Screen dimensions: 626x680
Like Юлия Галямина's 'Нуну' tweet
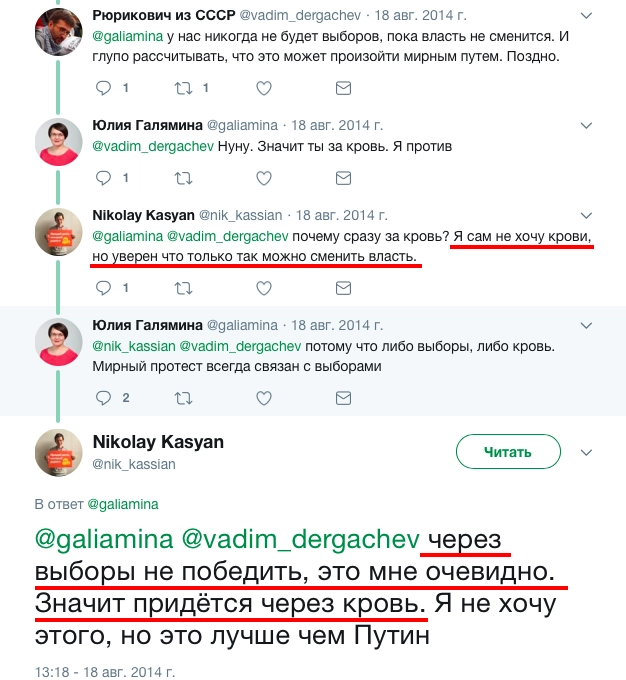pos(264,178)
